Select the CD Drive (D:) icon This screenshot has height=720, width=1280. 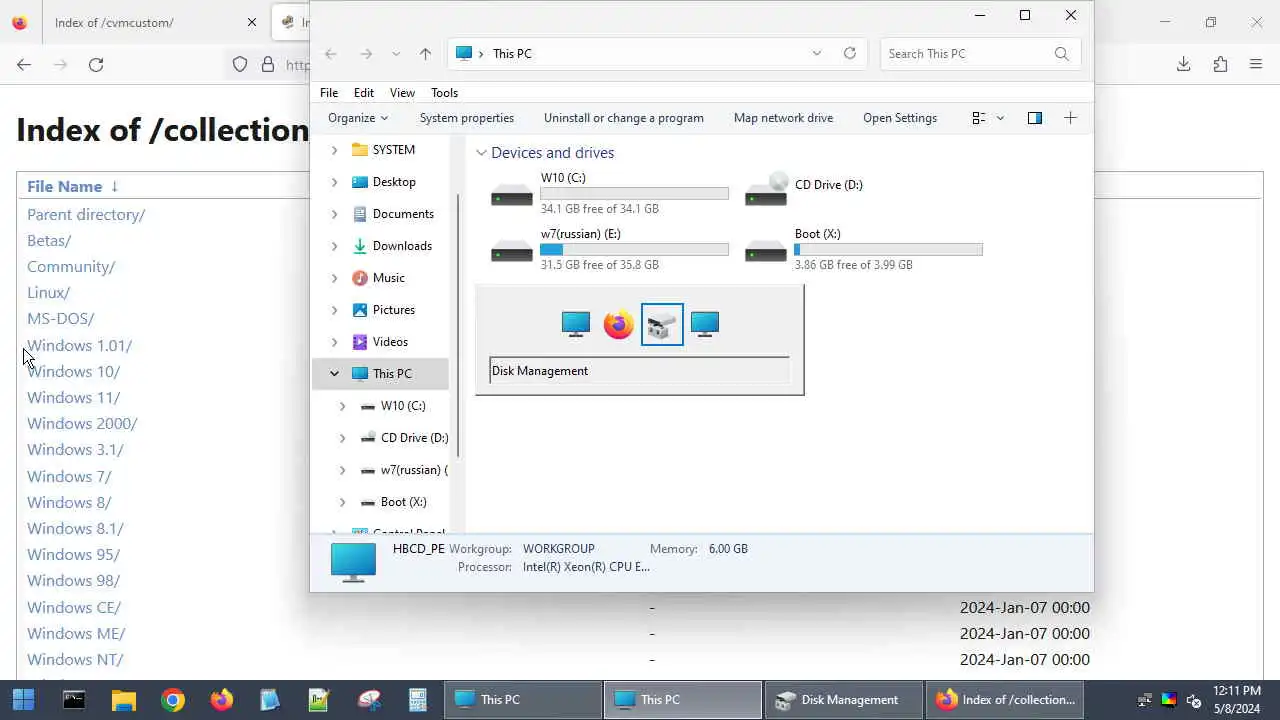click(766, 189)
